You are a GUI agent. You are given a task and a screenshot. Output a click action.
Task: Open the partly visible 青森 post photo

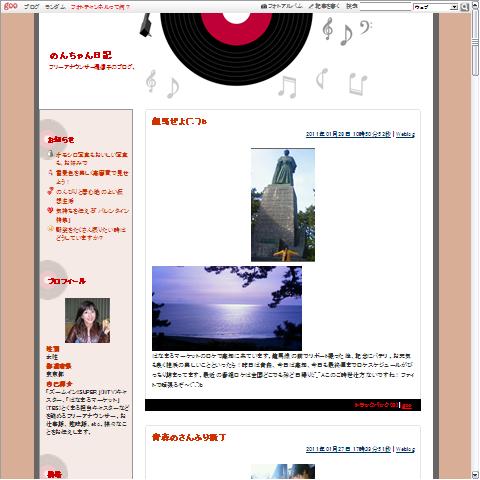click(x=283, y=472)
